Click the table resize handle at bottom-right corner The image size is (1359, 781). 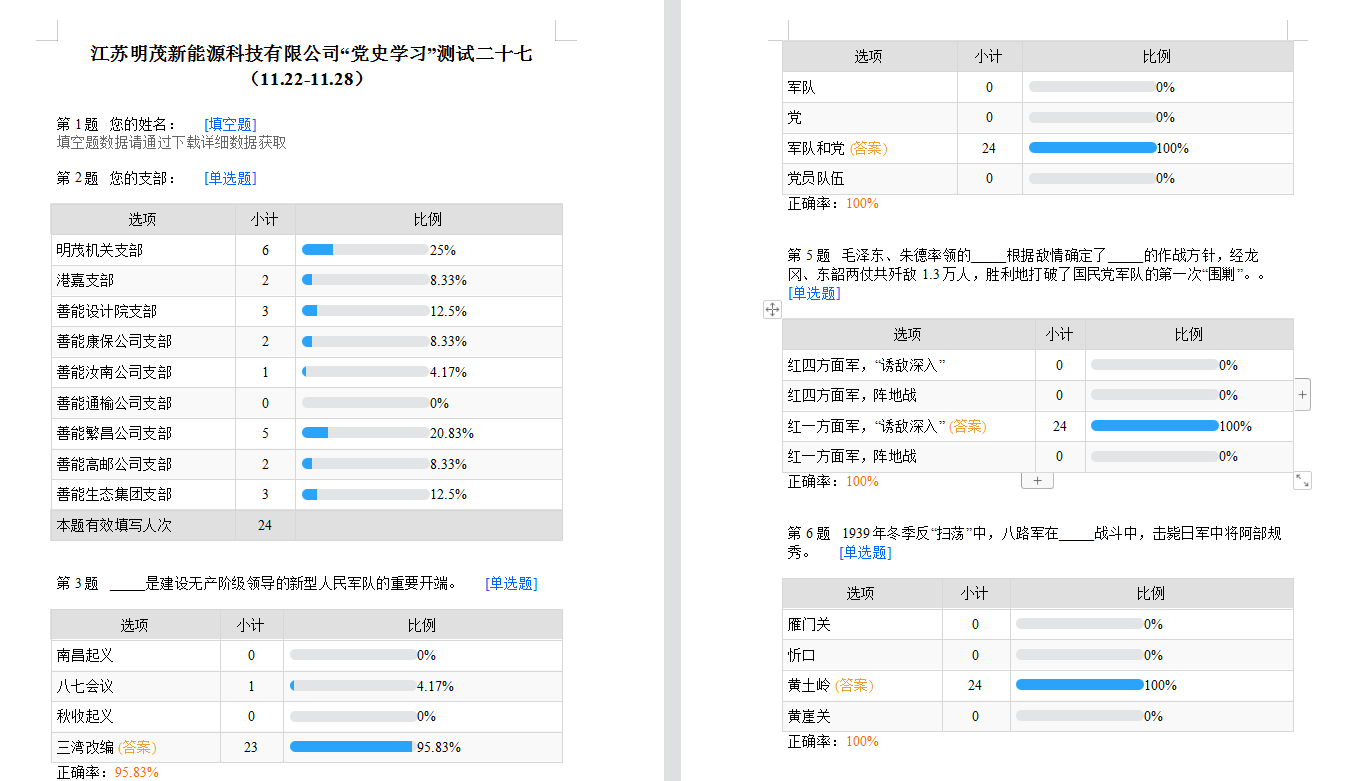pos(1302,481)
